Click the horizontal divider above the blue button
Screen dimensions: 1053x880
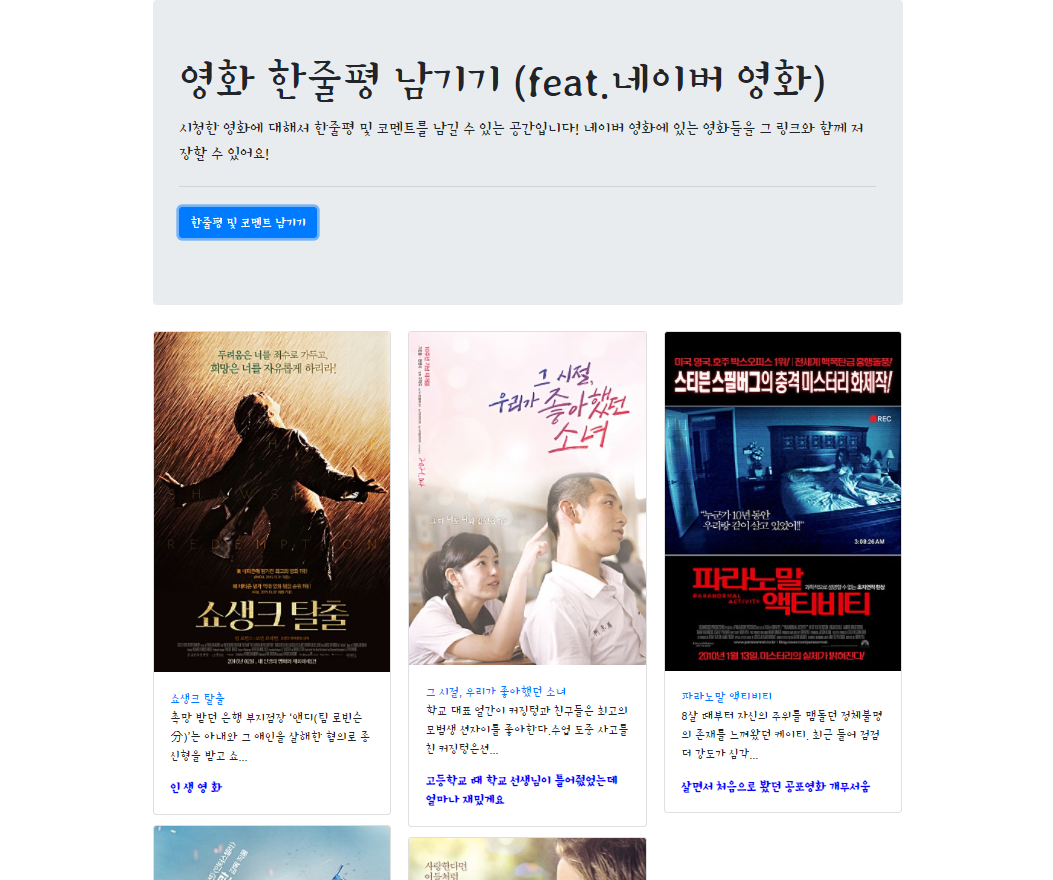[527, 186]
